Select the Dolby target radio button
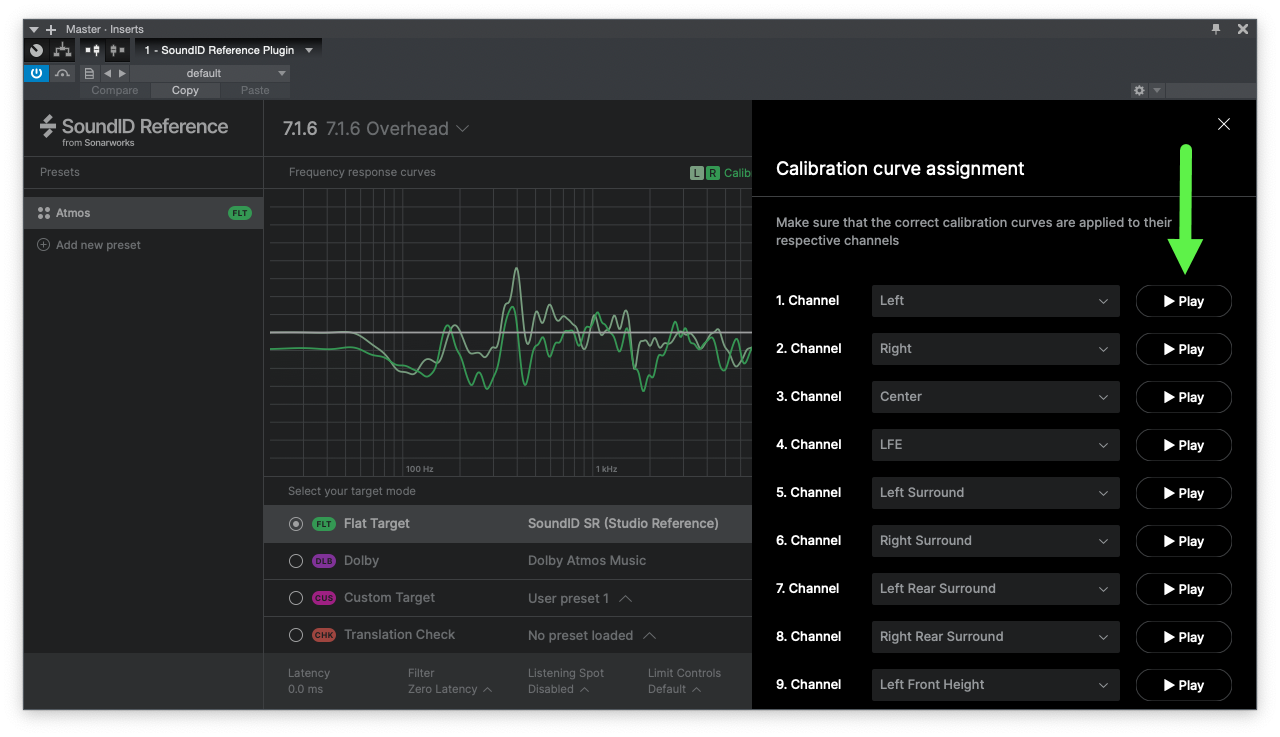 pos(296,561)
